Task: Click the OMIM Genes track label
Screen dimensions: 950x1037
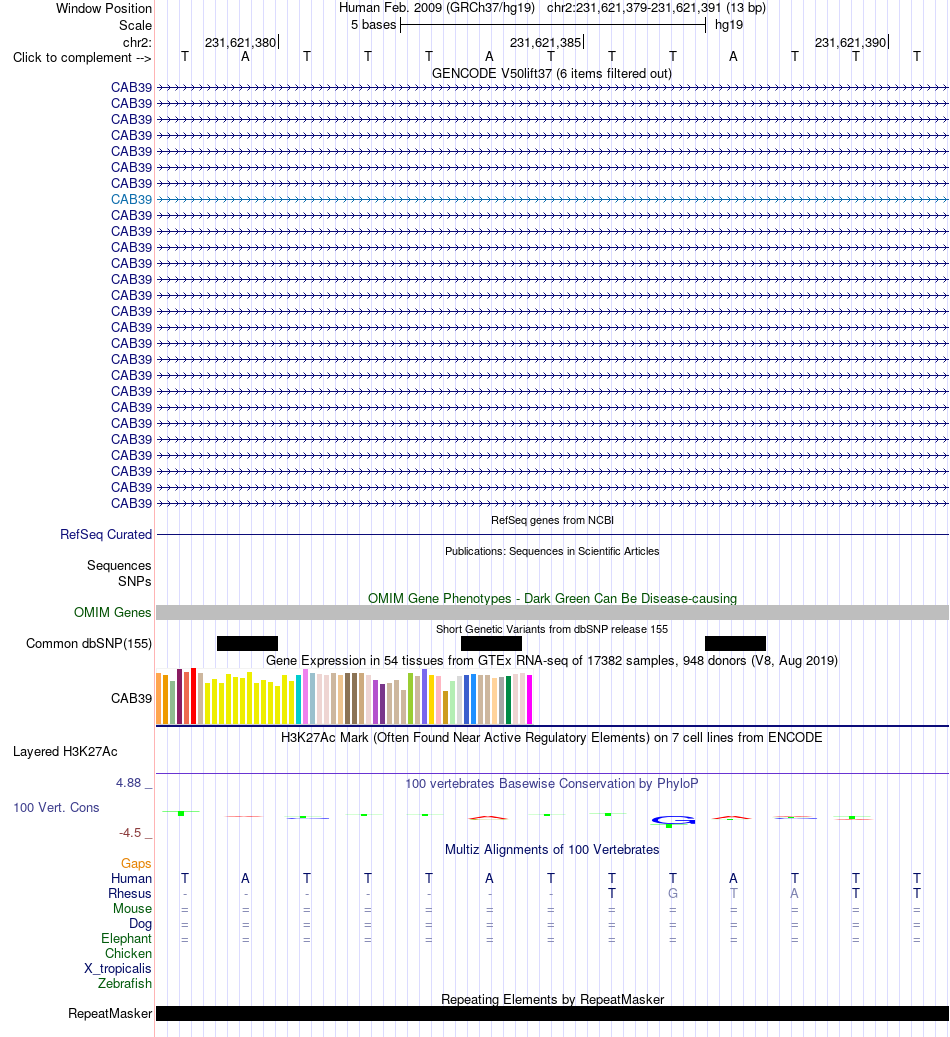Action: [112, 612]
